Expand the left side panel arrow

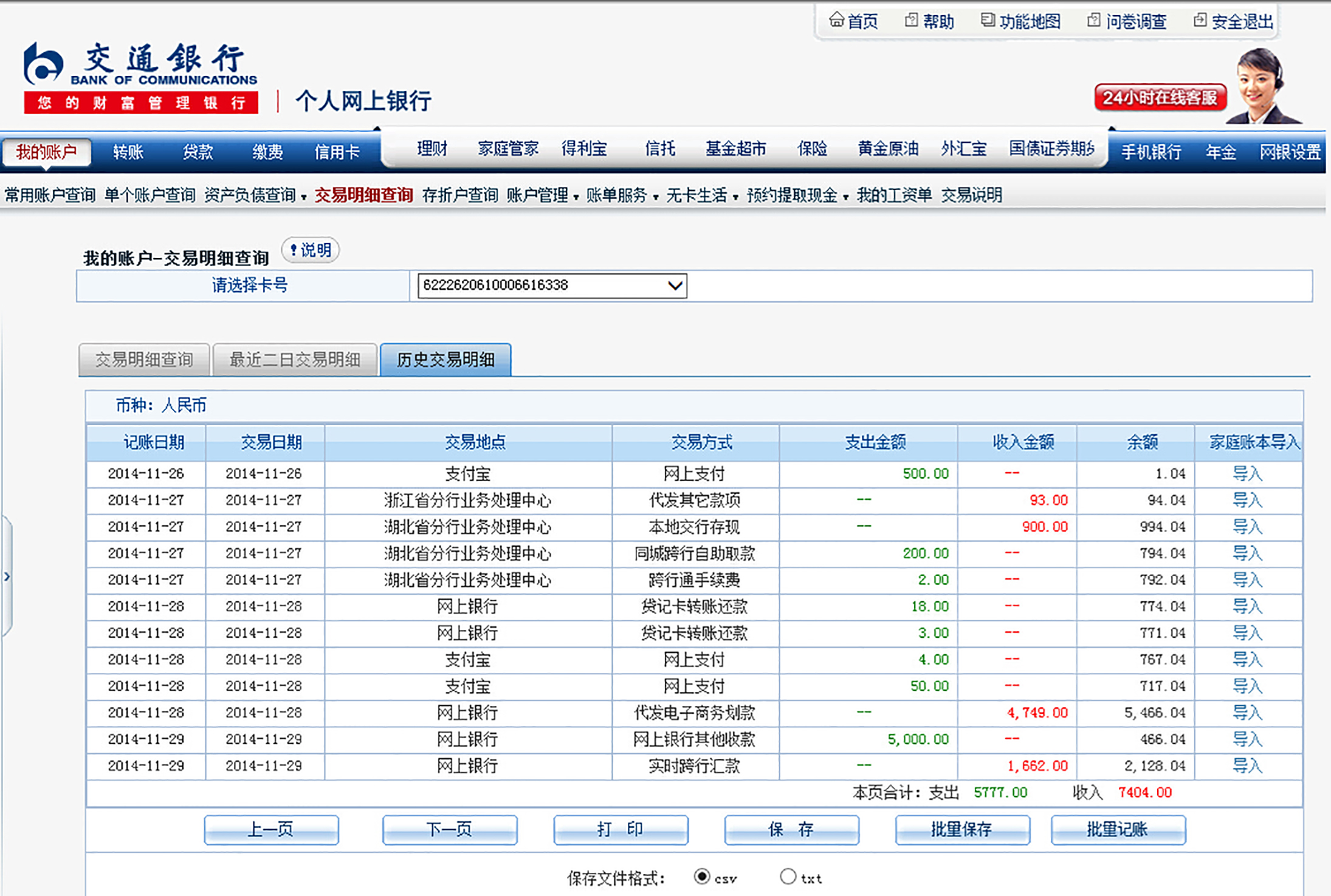pyautogui.click(x=7, y=576)
